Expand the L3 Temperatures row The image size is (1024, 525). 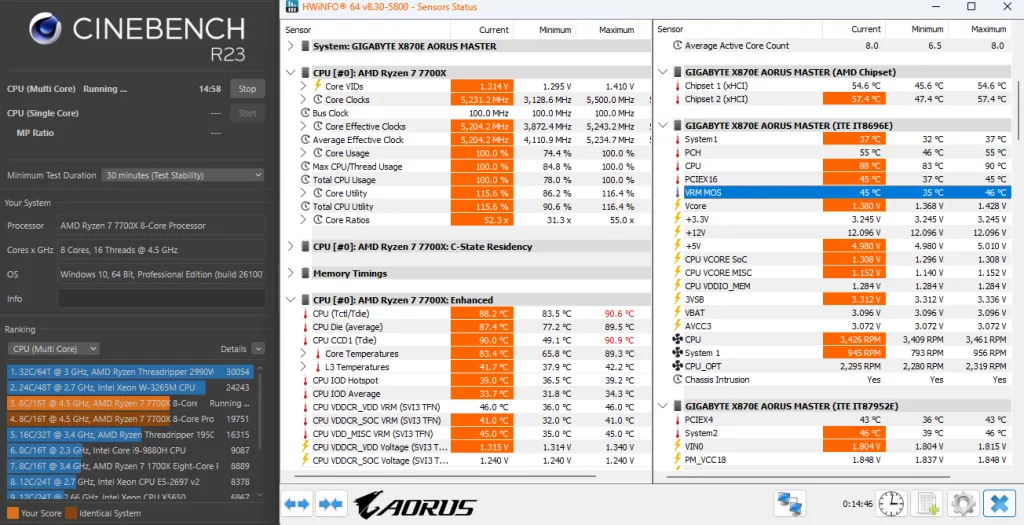click(303, 367)
